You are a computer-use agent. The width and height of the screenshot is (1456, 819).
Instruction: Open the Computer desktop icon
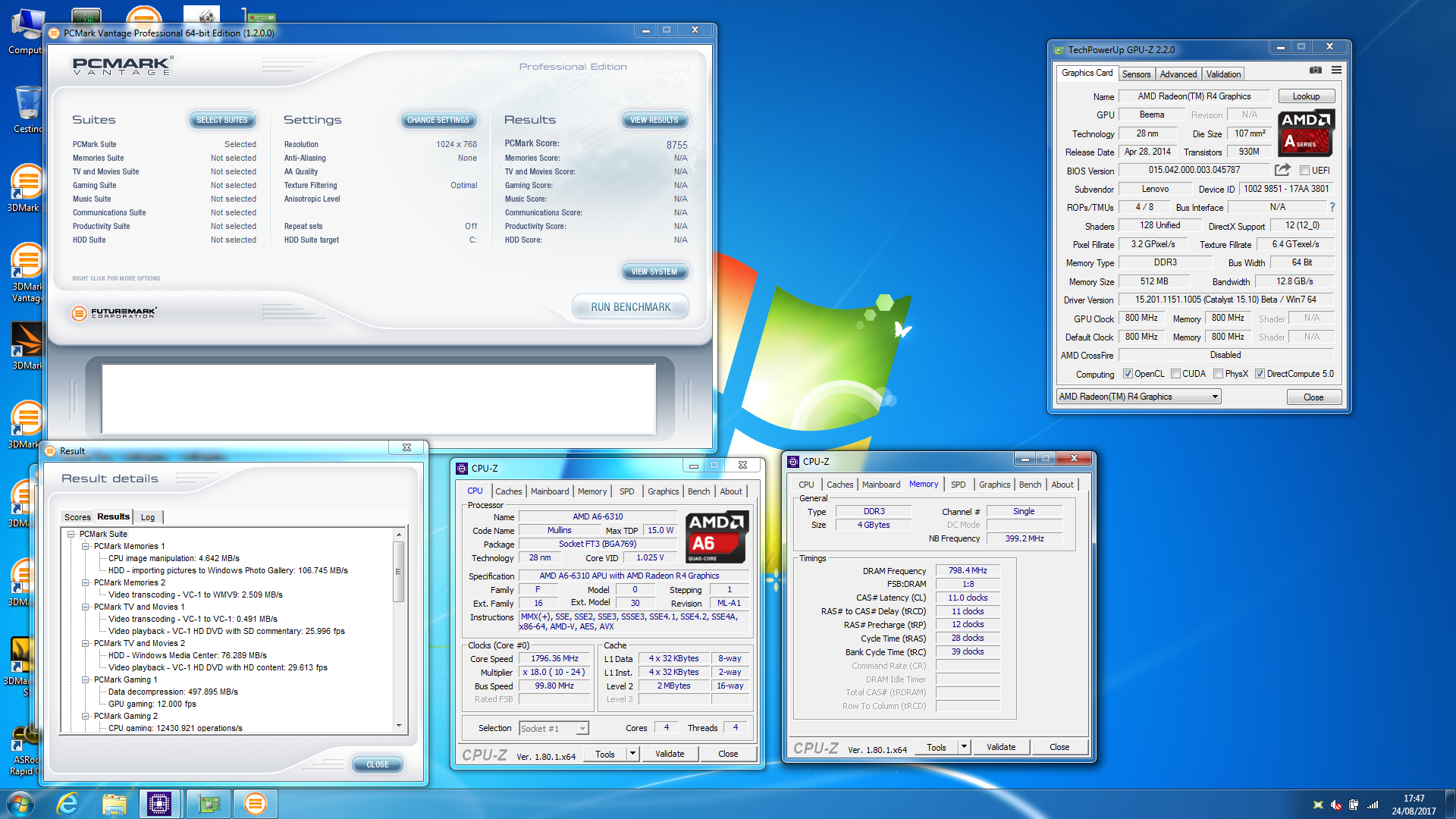coord(26,30)
